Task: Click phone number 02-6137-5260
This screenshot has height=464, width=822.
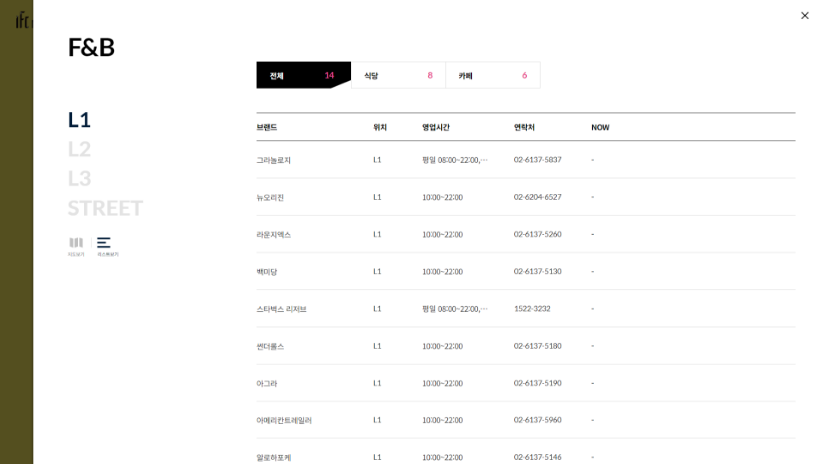Action: click(537, 234)
